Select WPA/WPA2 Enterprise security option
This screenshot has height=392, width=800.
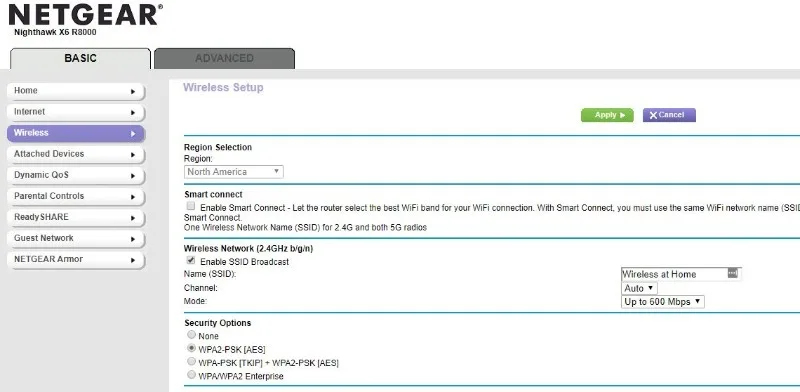pyautogui.click(x=191, y=375)
